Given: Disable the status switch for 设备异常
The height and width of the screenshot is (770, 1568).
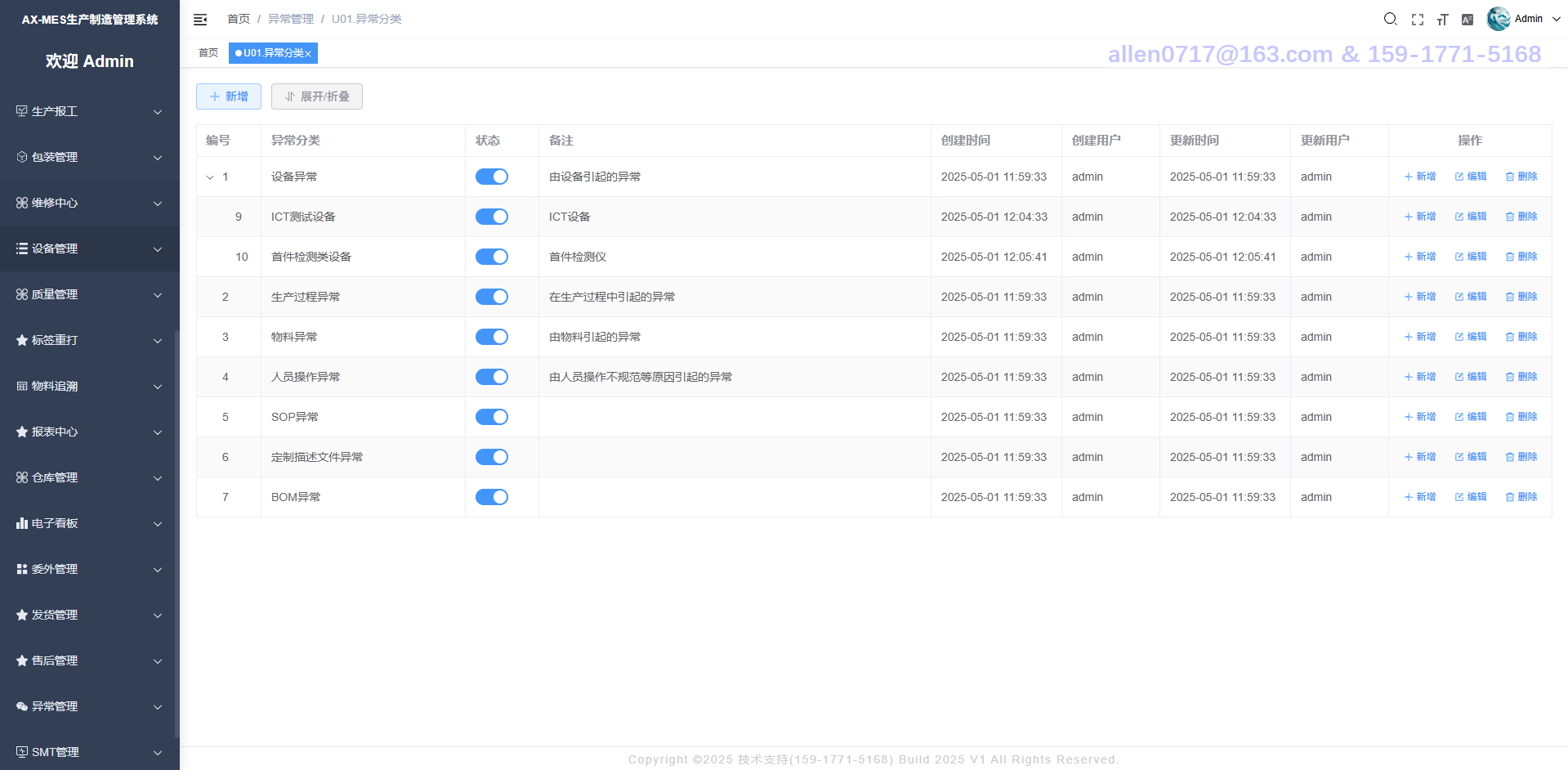Looking at the screenshot, I should tap(492, 177).
